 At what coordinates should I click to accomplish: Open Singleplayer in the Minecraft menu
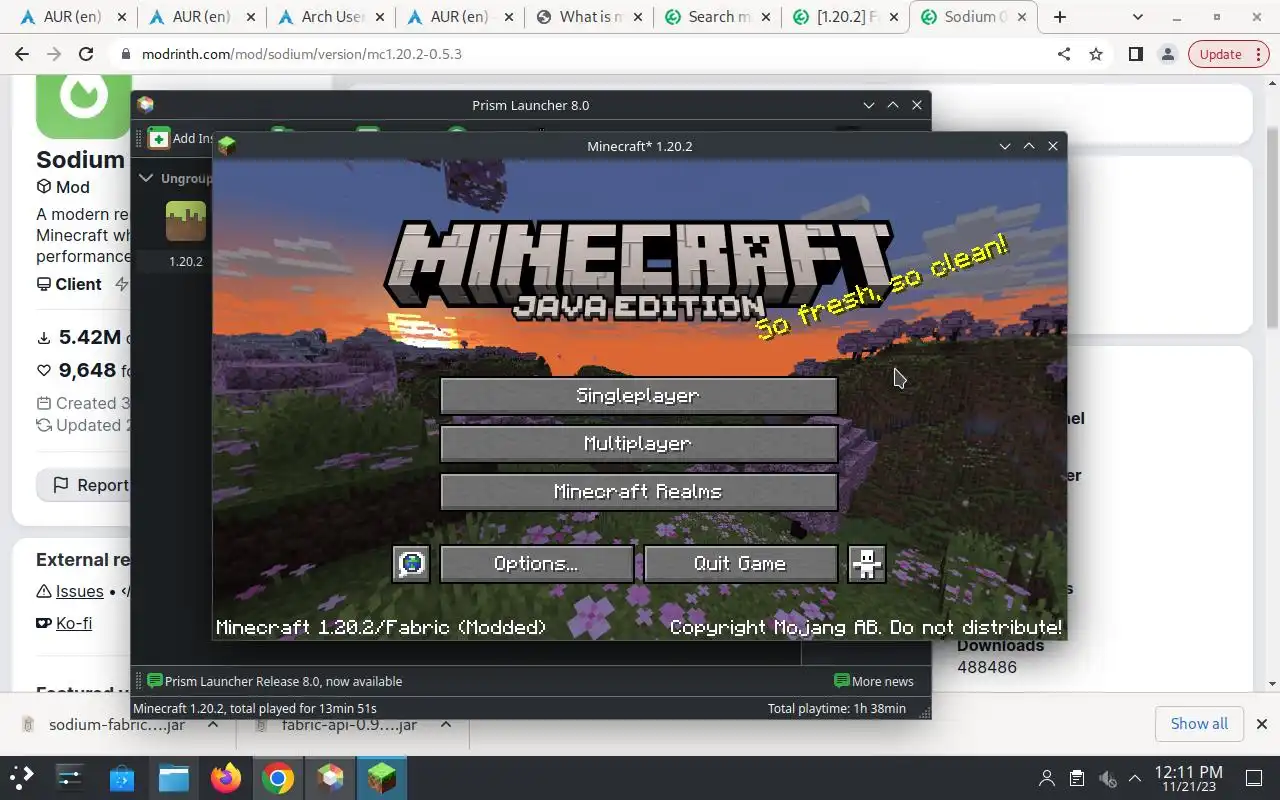pos(638,396)
